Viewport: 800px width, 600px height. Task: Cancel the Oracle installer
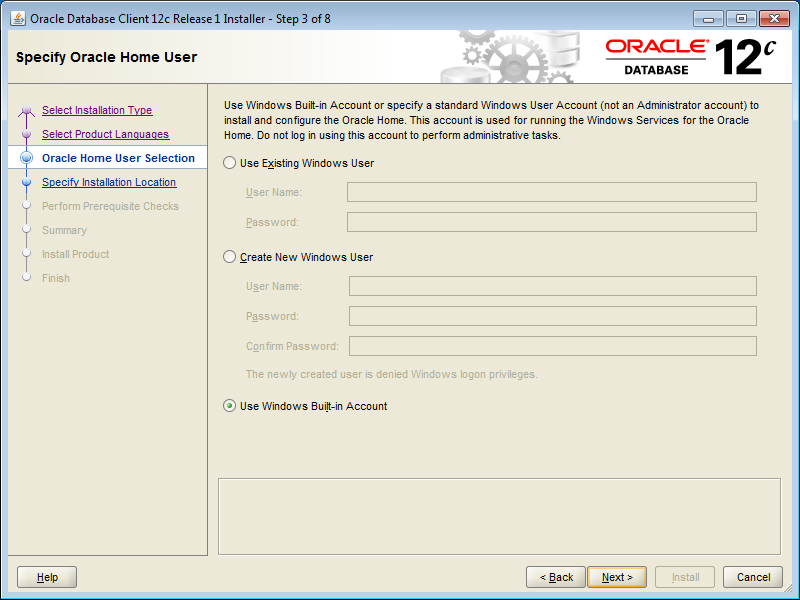753,577
